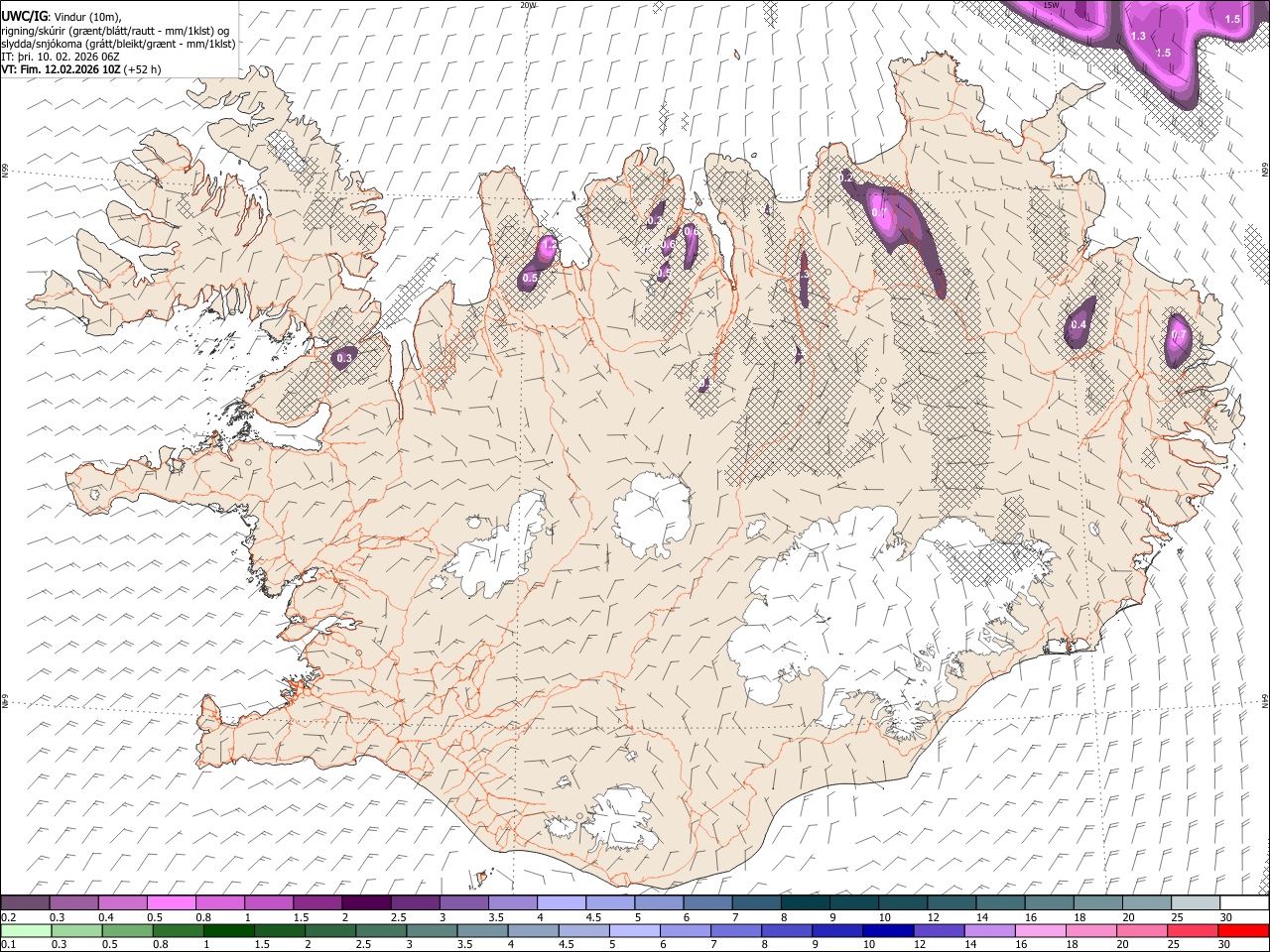This screenshot has height=952, width=1270.
Task: Click the 0.3 value label on the western map blob
Action: 344,358
